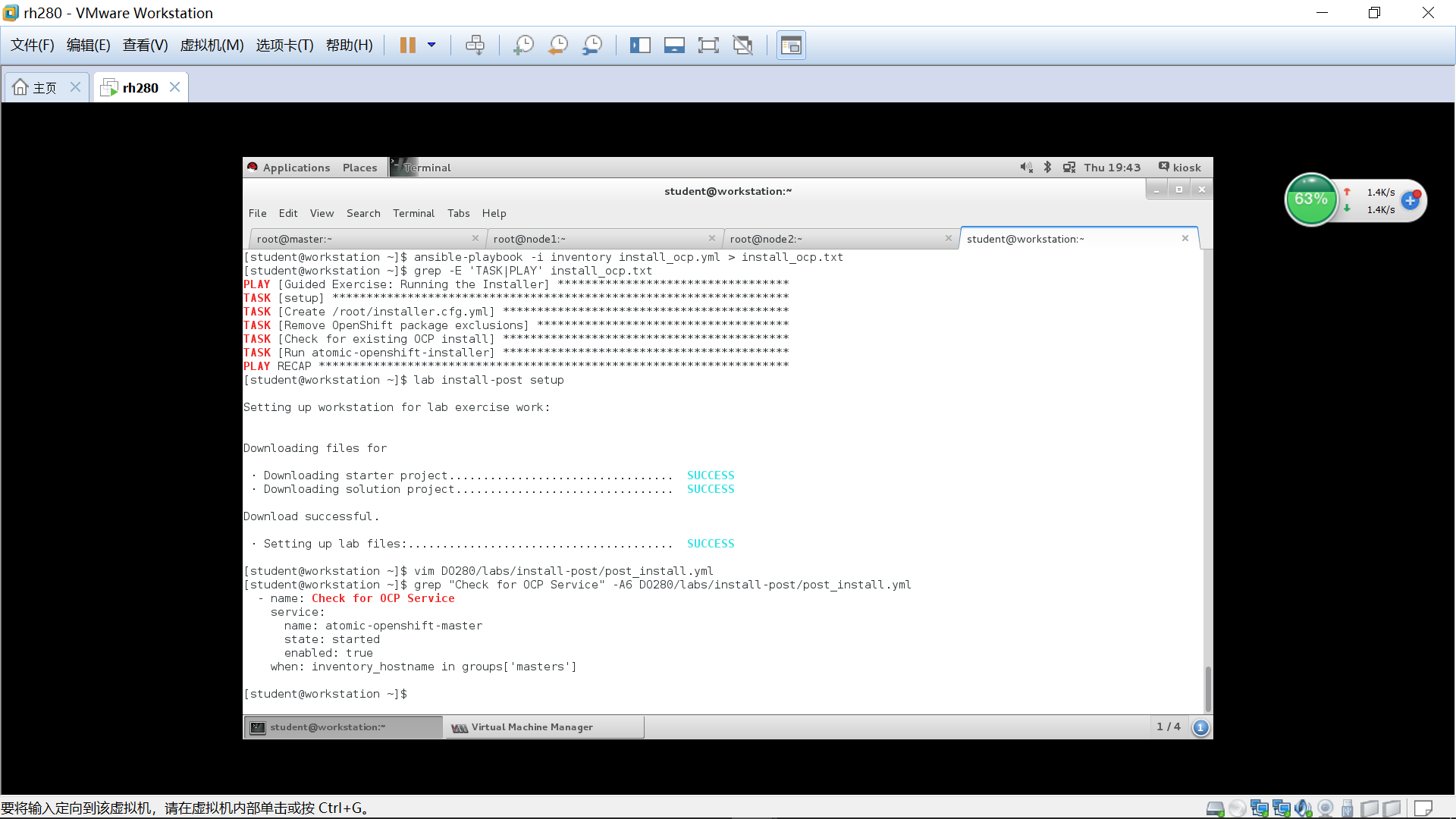This screenshot has height=819, width=1456.
Task: Expand the network speed monitor widget
Action: pos(1410,200)
